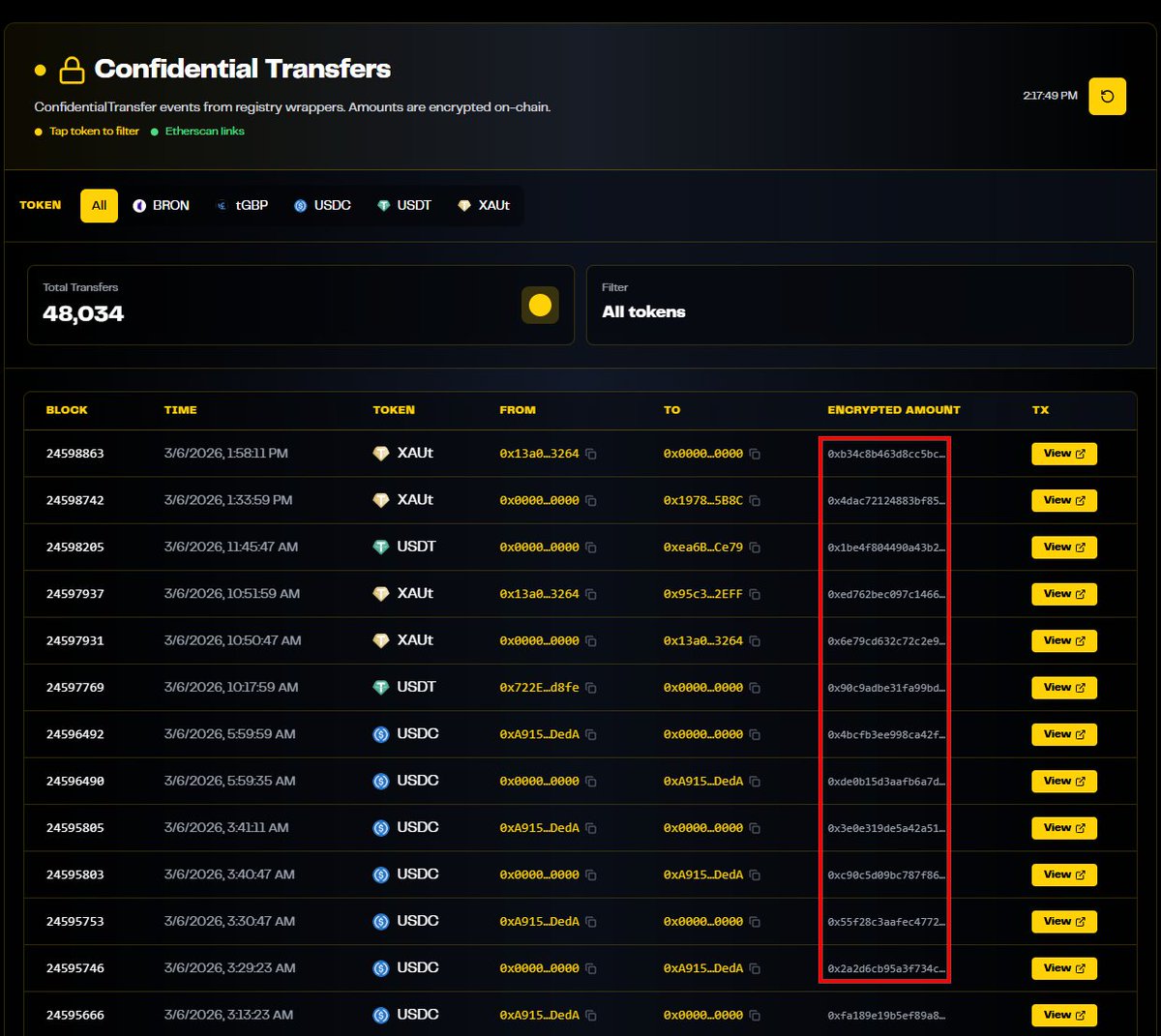Open To address 0xea6B...Ce79

[703, 548]
